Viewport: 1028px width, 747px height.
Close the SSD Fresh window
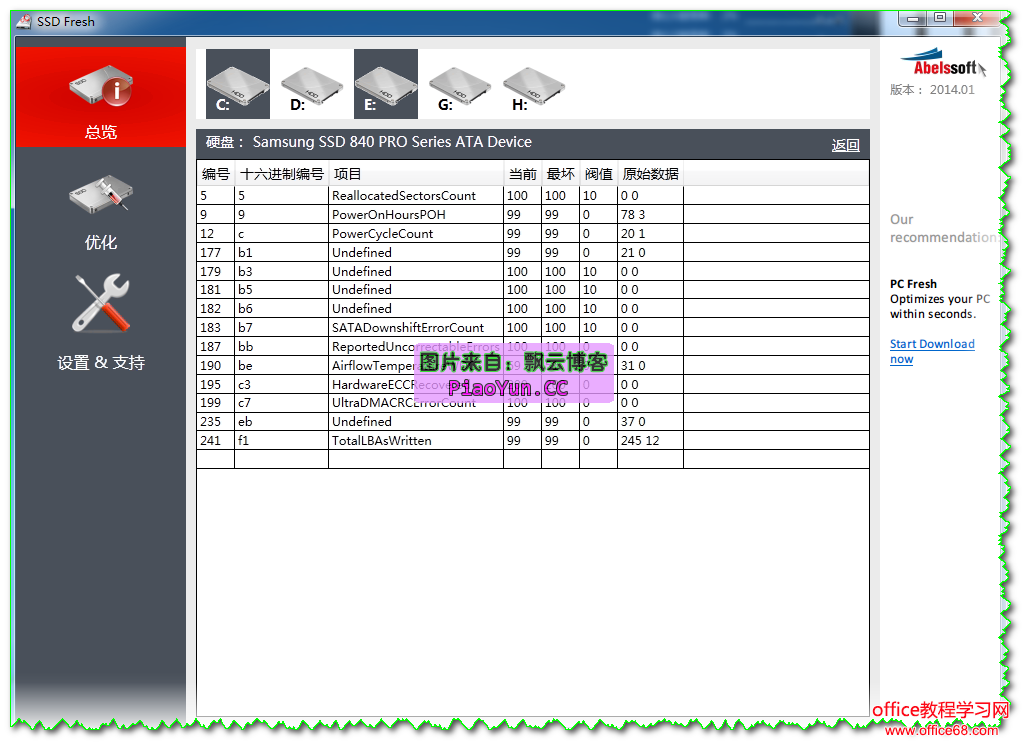coord(976,18)
